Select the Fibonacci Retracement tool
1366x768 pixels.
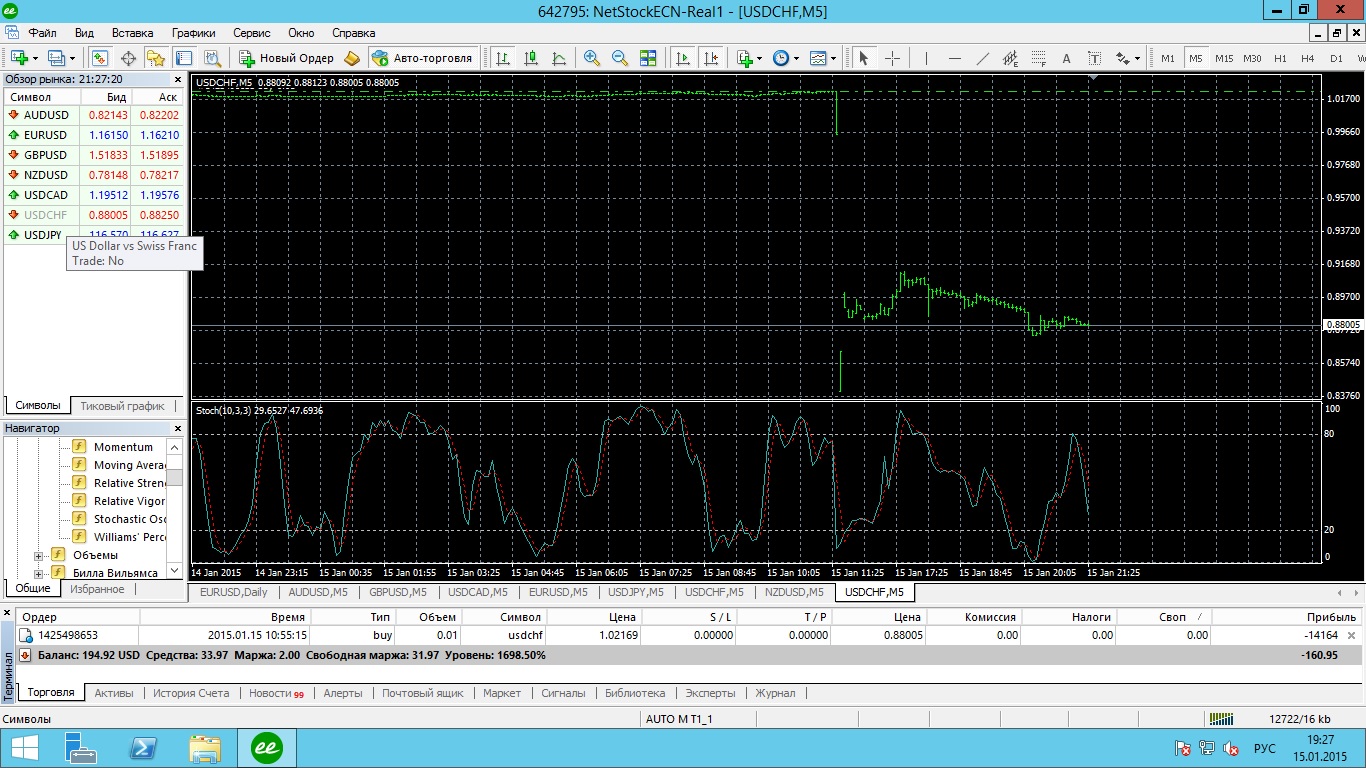click(1038, 58)
